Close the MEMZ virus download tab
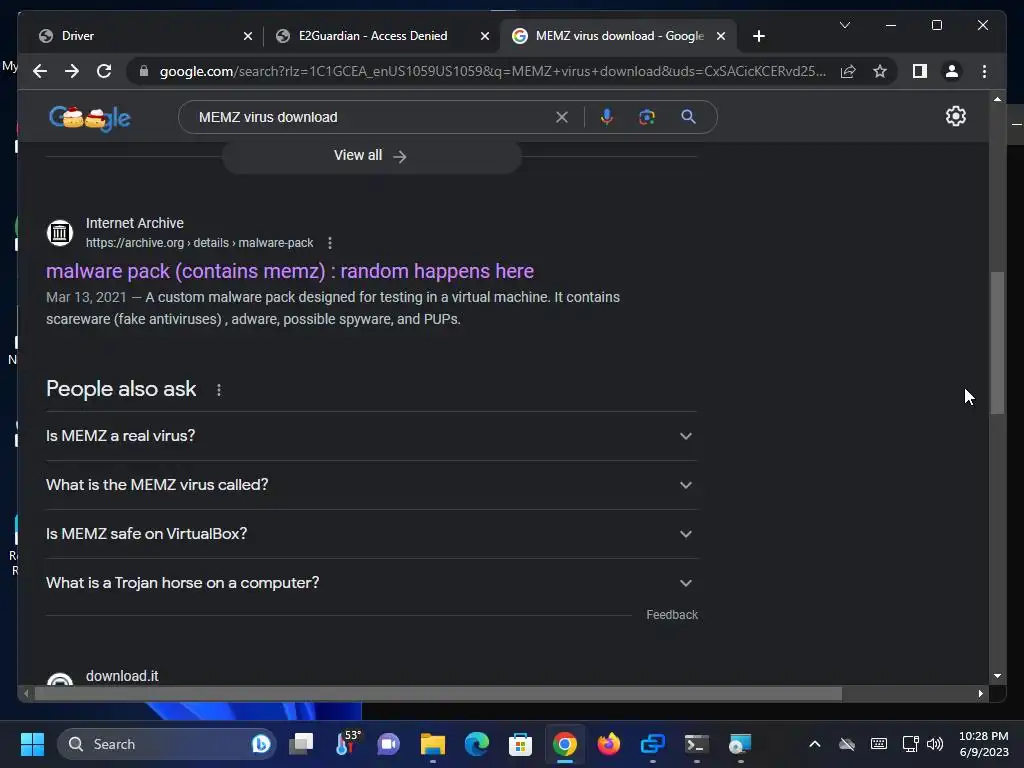Viewport: 1024px width, 768px height. [x=721, y=37]
